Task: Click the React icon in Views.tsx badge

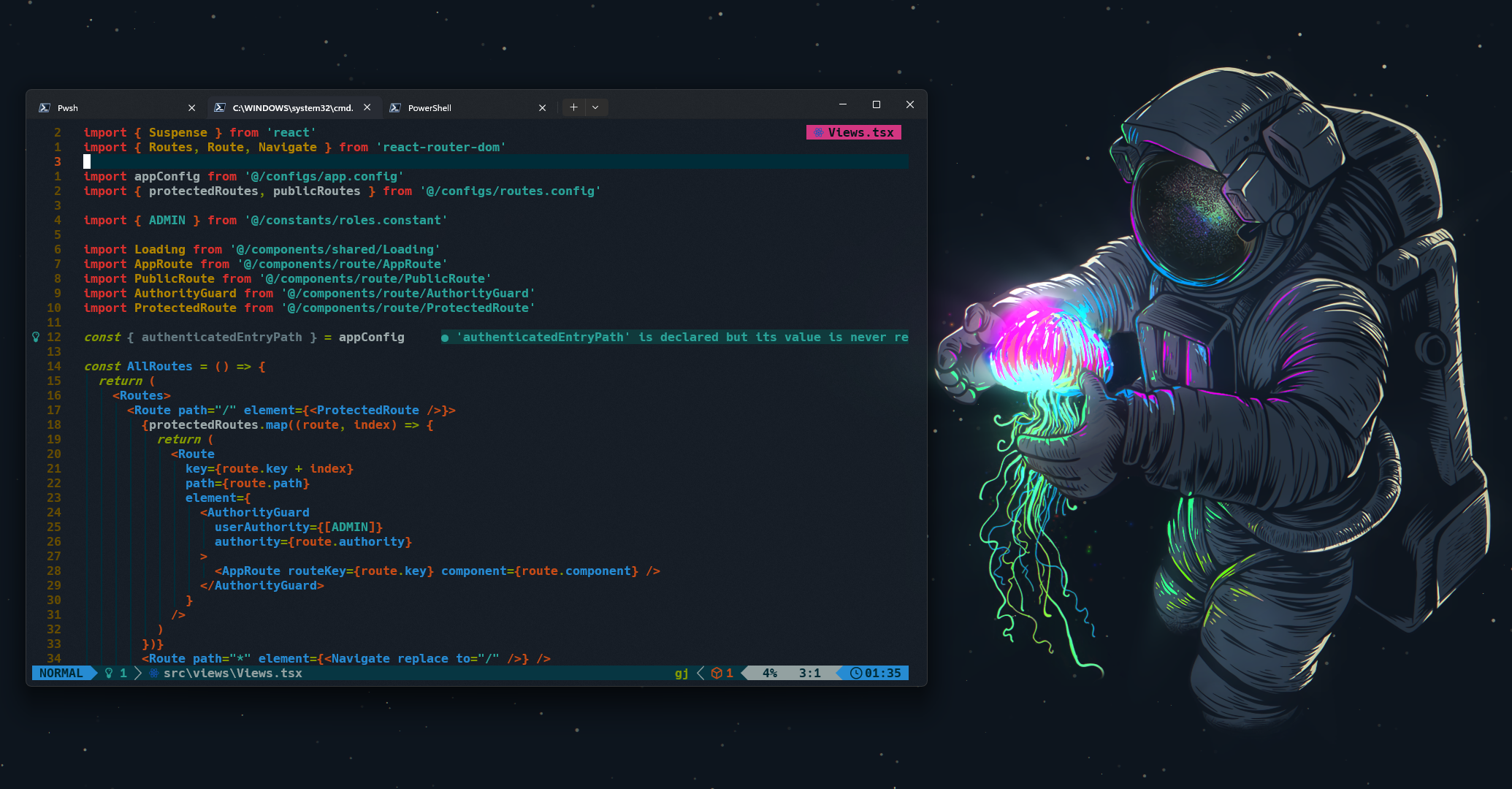Action: [x=818, y=132]
